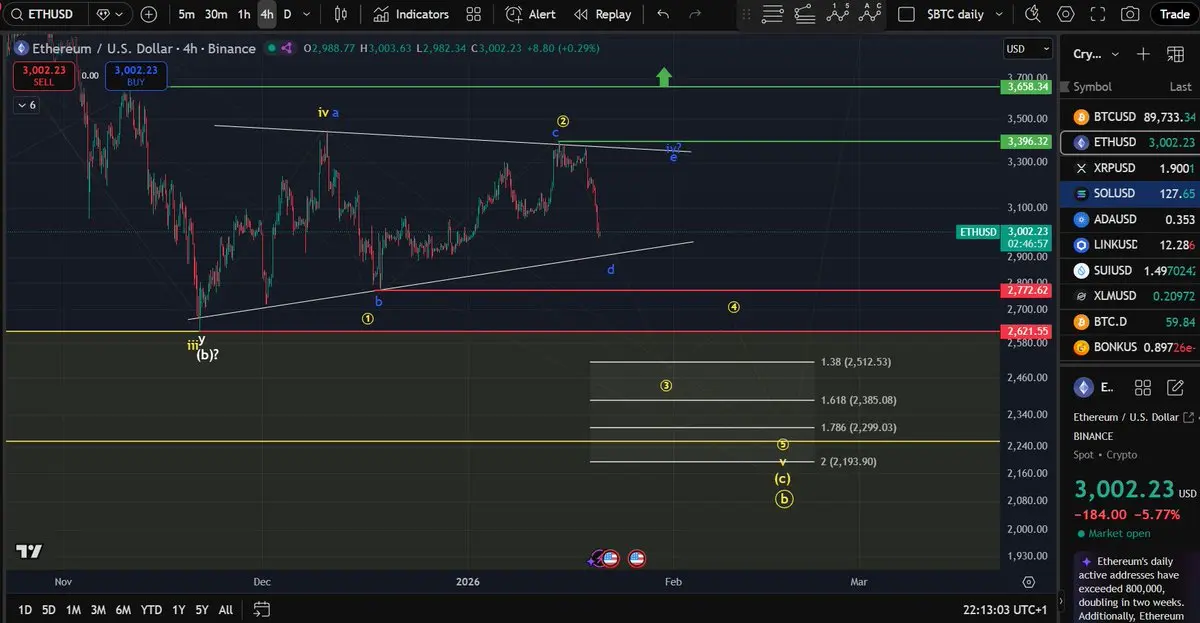Click the green 3,396.32 price level label
1200x623 pixels.
(1025, 142)
